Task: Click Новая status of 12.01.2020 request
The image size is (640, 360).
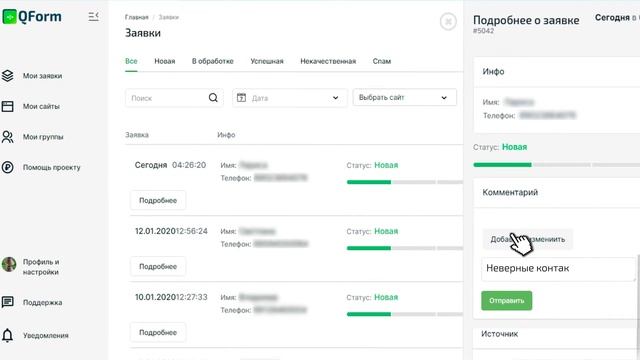Action: (386, 231)
